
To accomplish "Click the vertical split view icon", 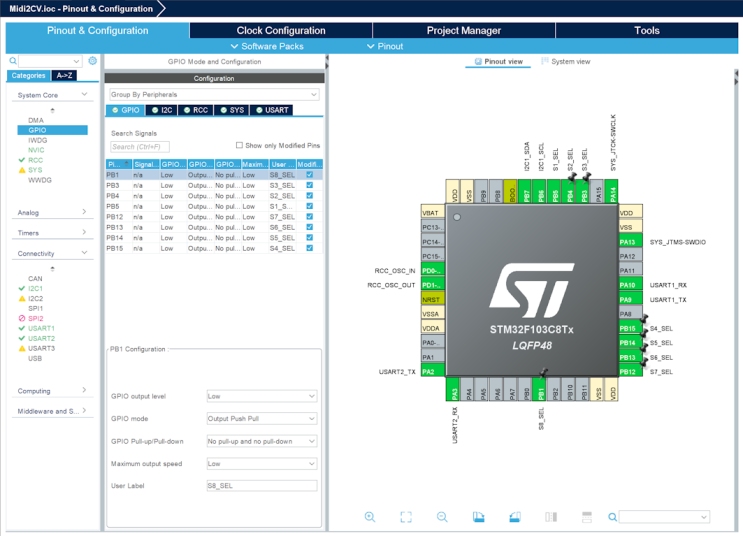I will pos(551,517).
